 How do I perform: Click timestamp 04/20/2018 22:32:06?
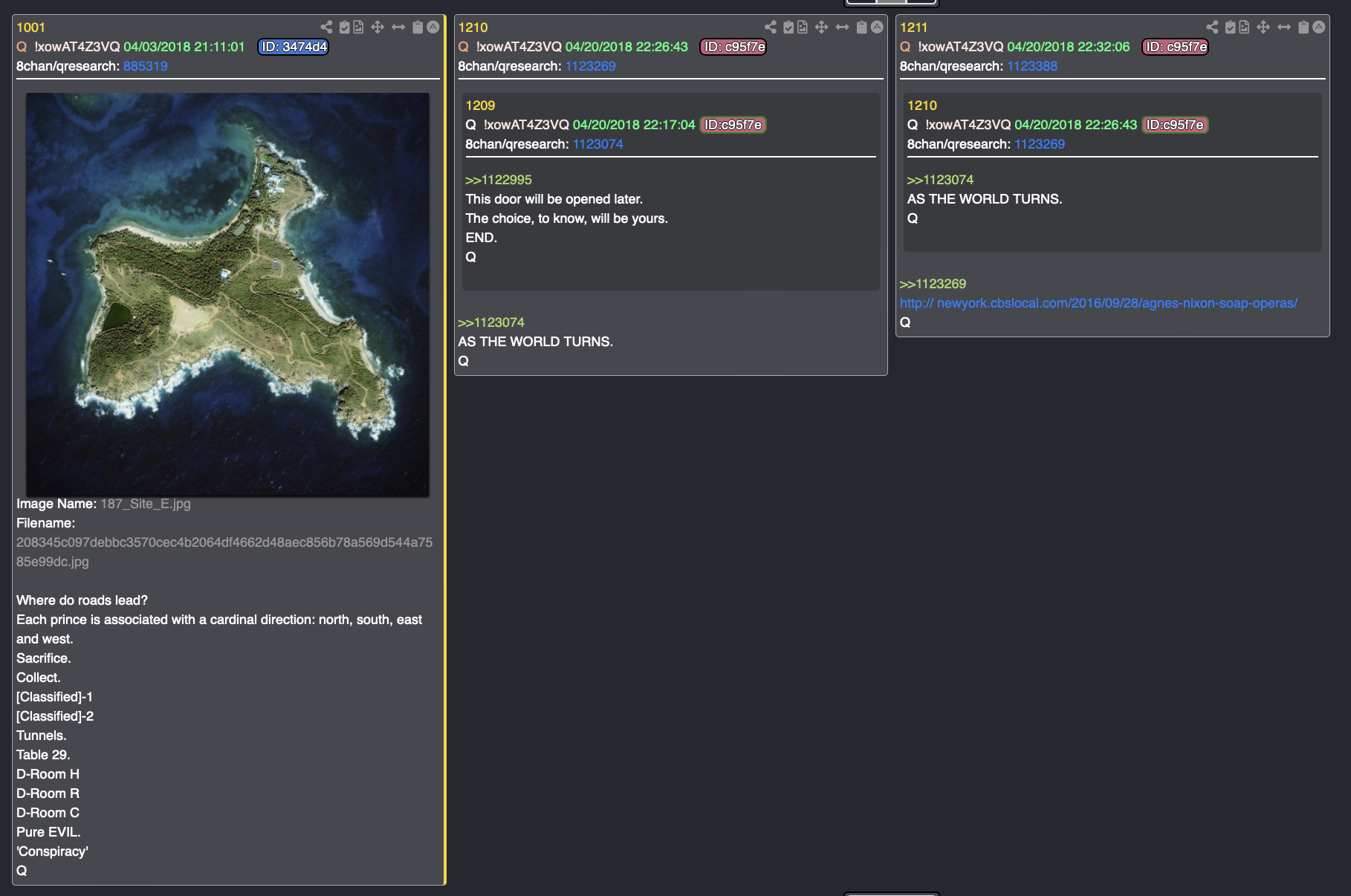(x=1069, y=47)
